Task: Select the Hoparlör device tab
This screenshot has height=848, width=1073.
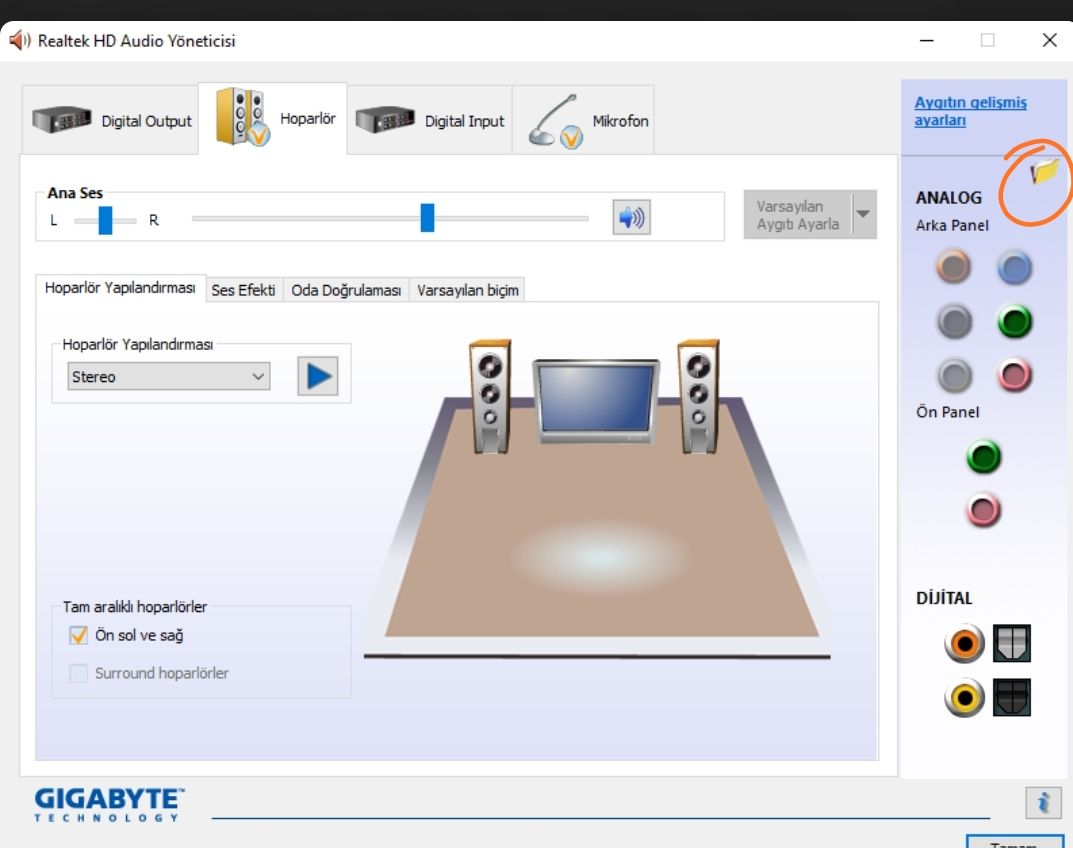Action: tap(273, 118)
